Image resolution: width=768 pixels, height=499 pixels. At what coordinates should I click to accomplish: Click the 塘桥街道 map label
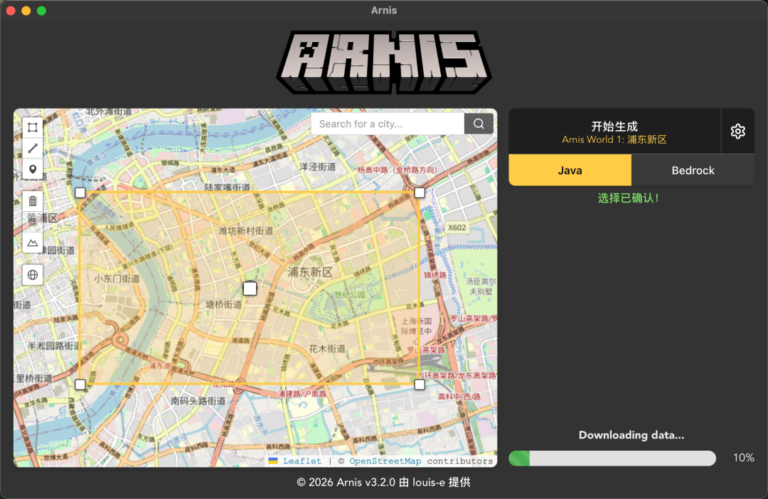coord(223,305)
